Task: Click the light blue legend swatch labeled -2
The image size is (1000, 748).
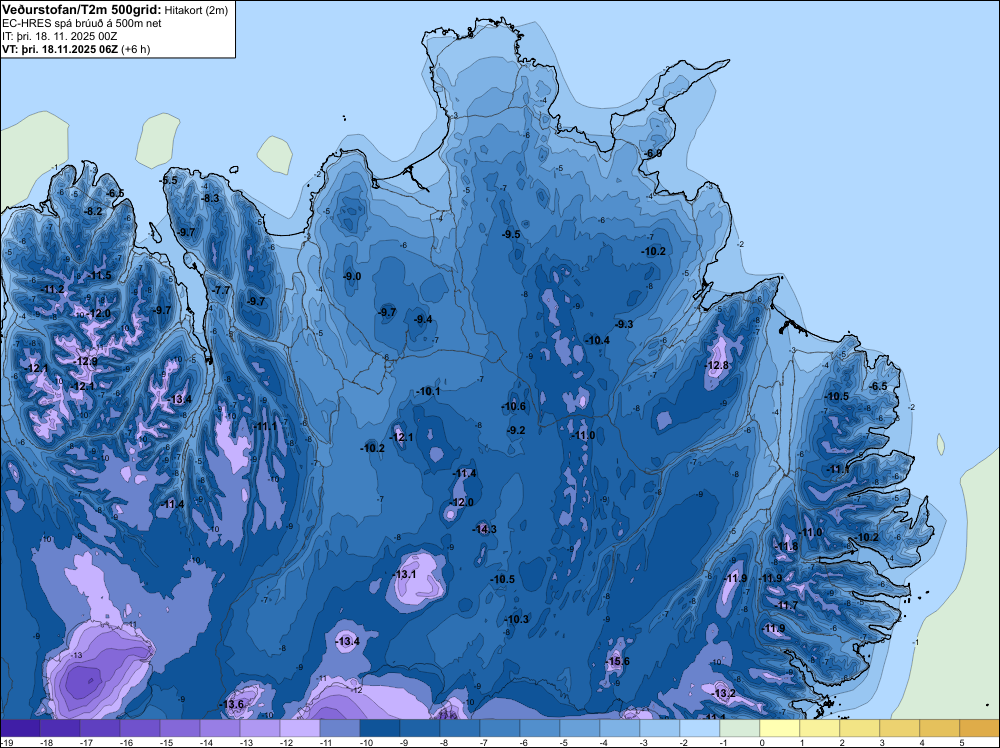Action: (x=700, y=728)
